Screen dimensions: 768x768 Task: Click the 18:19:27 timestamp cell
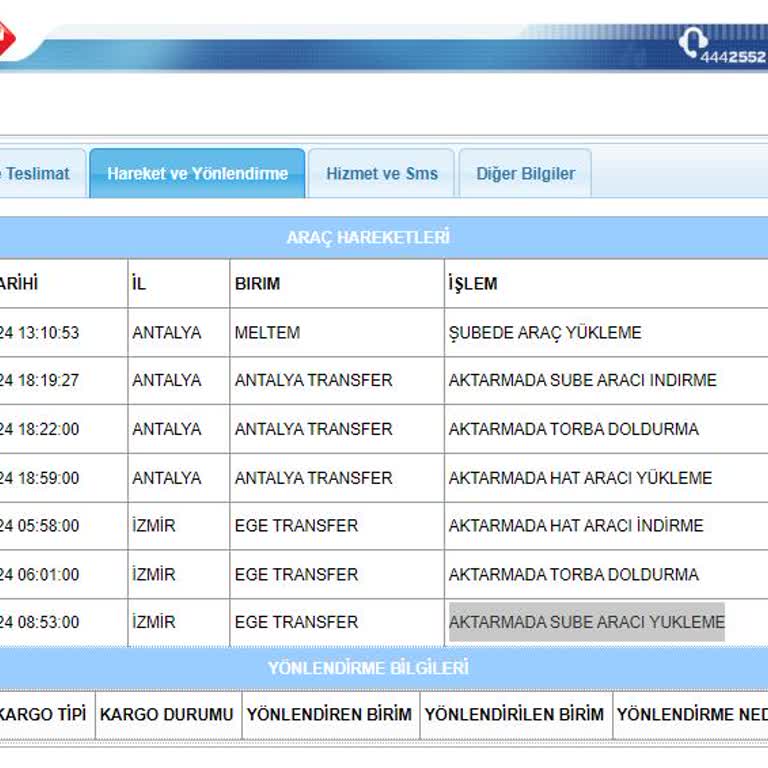click(x=64, y=380)
